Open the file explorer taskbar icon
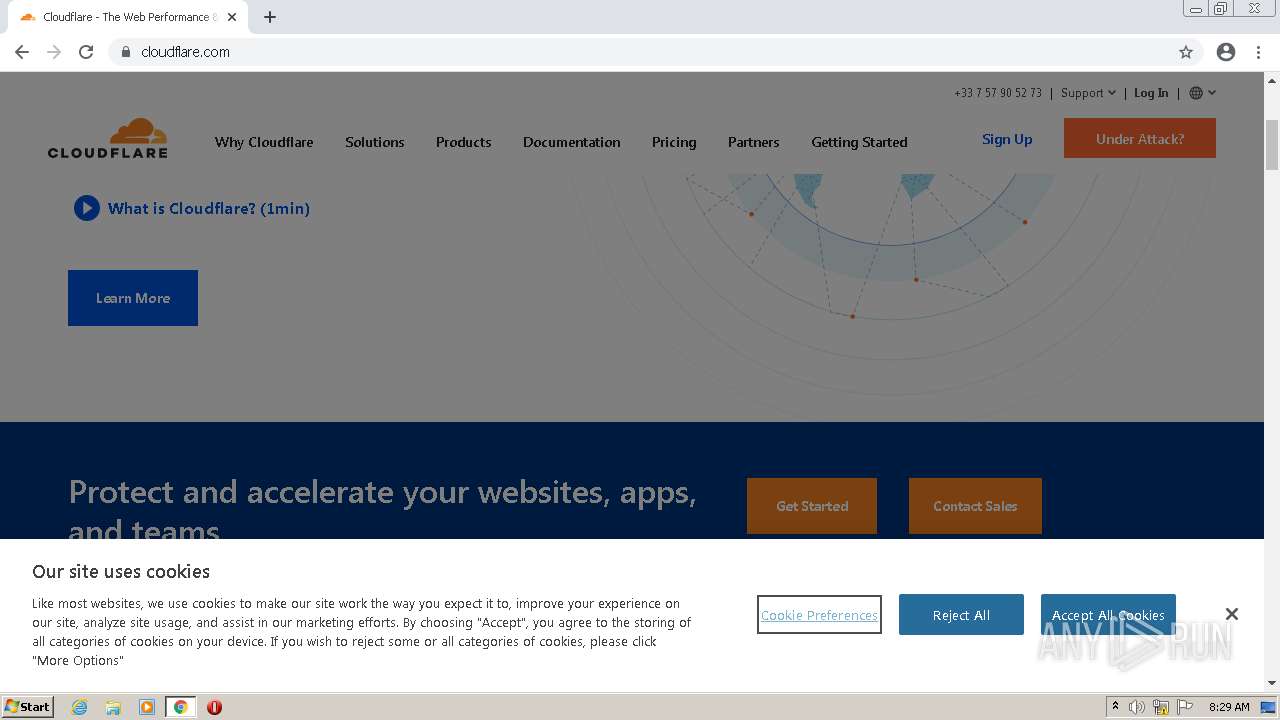 click(113, 707)
